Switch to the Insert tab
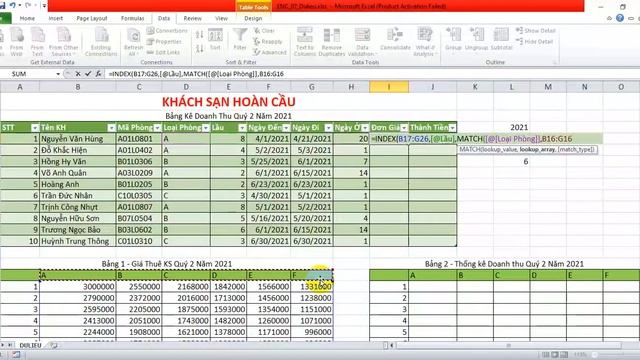 56,18
